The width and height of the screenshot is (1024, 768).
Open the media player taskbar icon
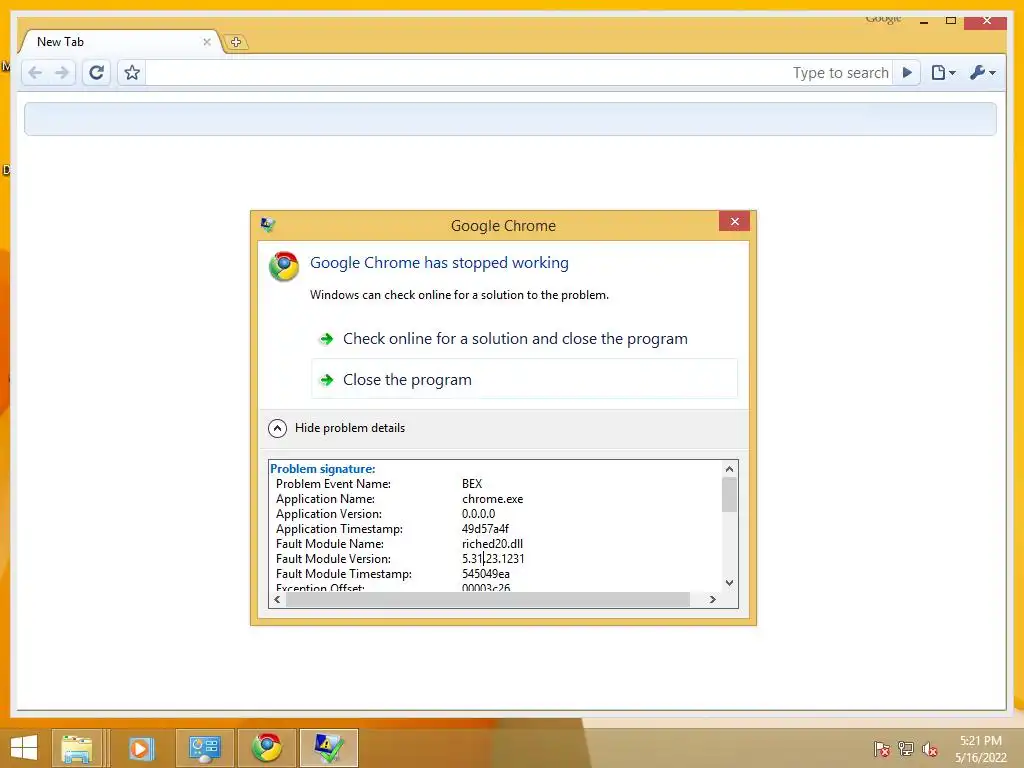pyautogui.click(x=141, y=748)
